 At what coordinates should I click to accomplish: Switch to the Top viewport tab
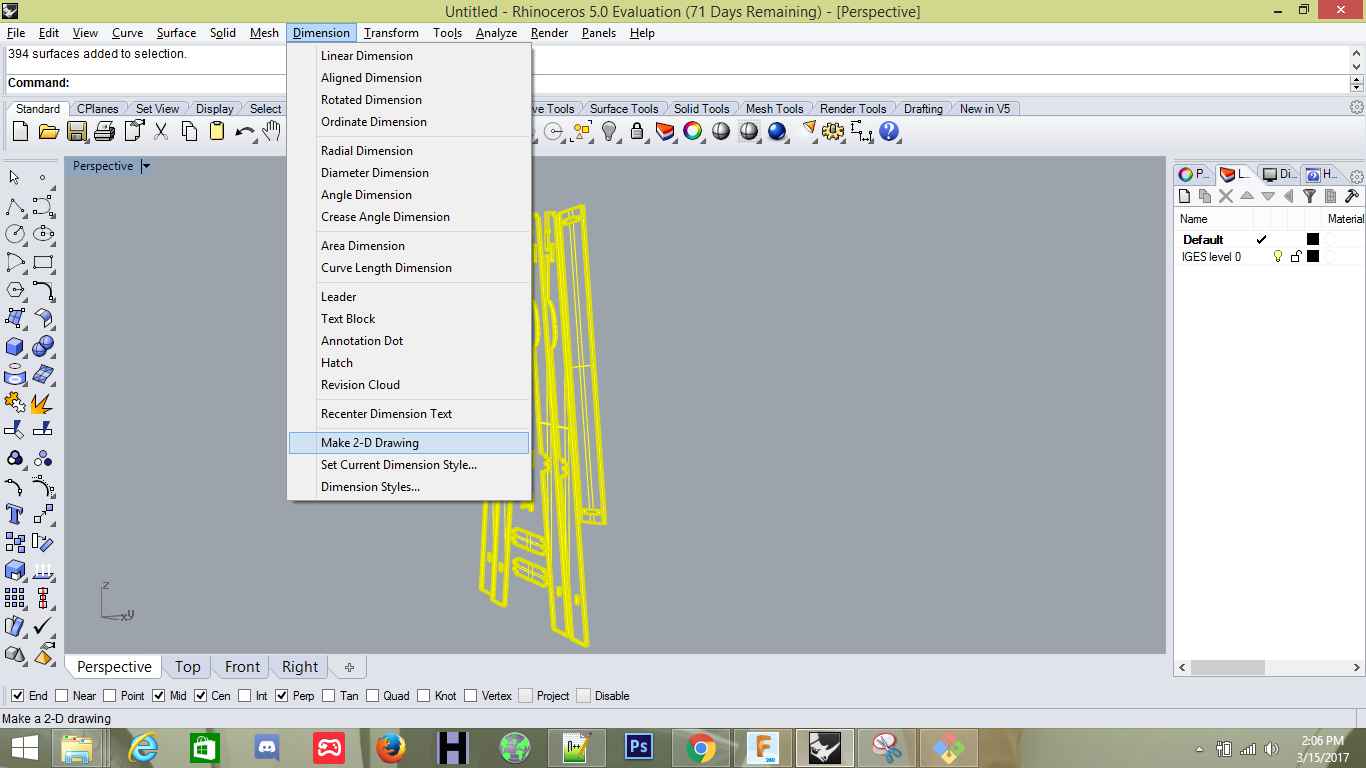click(188, 667)
